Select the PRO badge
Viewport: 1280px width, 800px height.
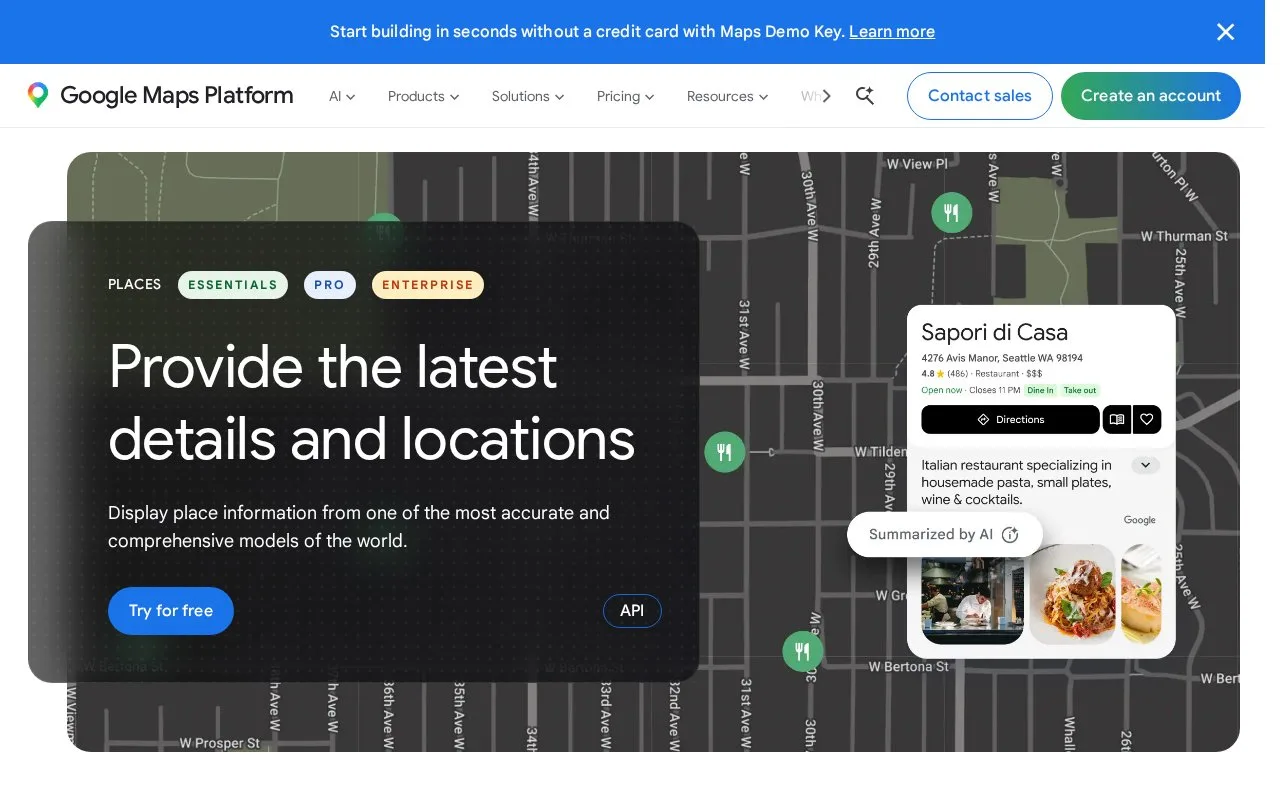(x=329, y=285)
